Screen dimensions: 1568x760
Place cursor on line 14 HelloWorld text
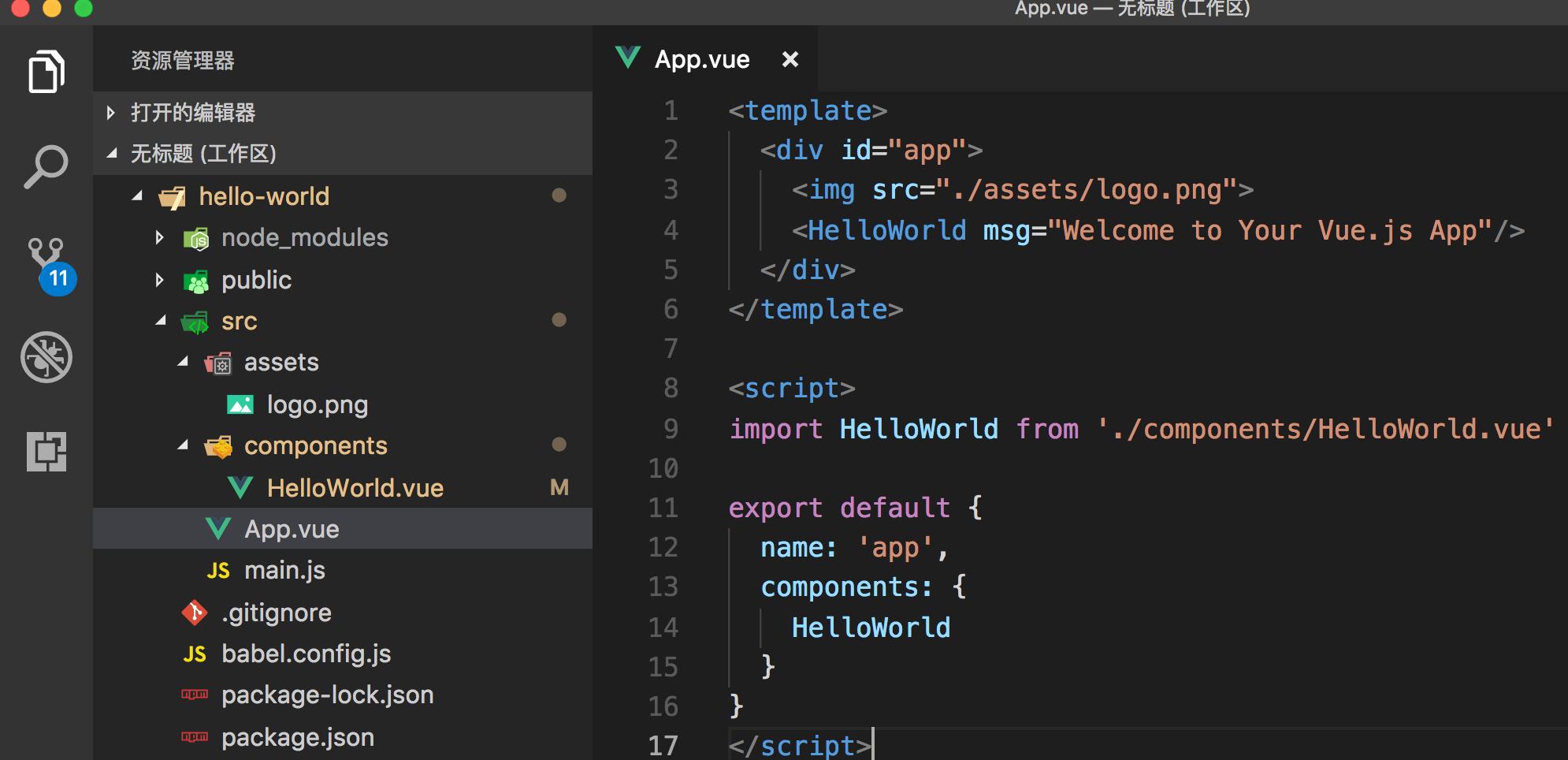[871, 628]
